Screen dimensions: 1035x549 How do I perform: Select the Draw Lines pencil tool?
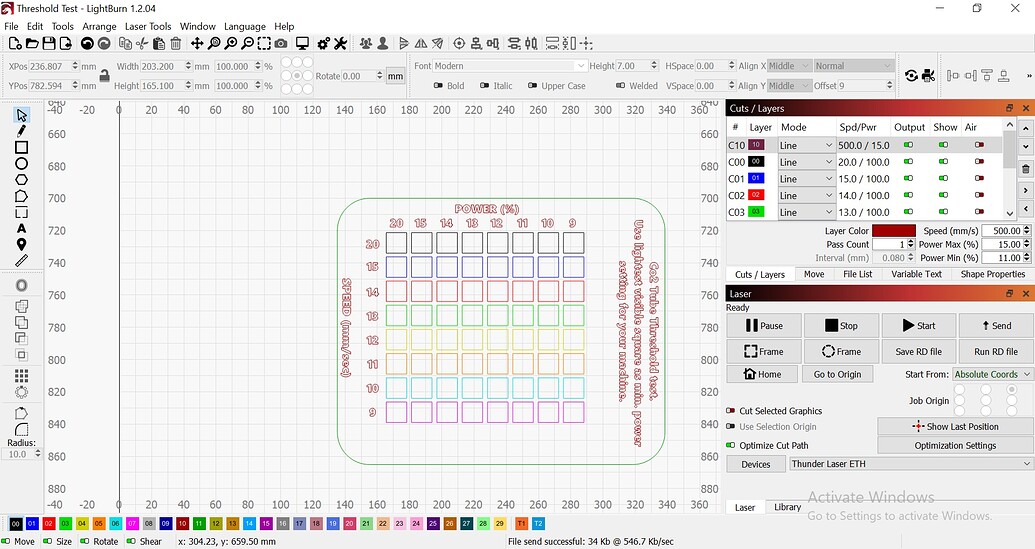click(21, 131)
